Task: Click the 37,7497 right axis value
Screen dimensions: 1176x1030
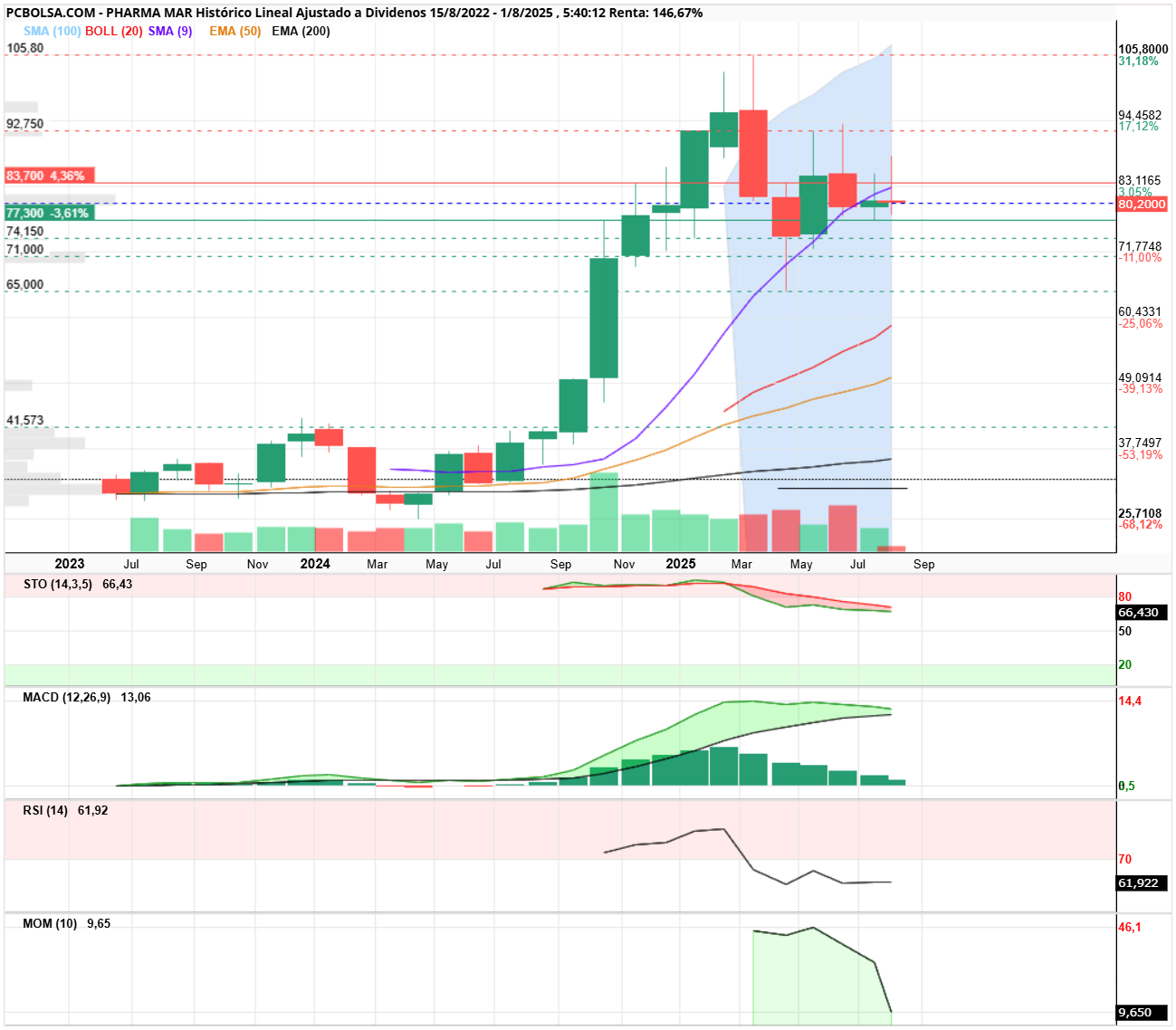Action: 1140,443
